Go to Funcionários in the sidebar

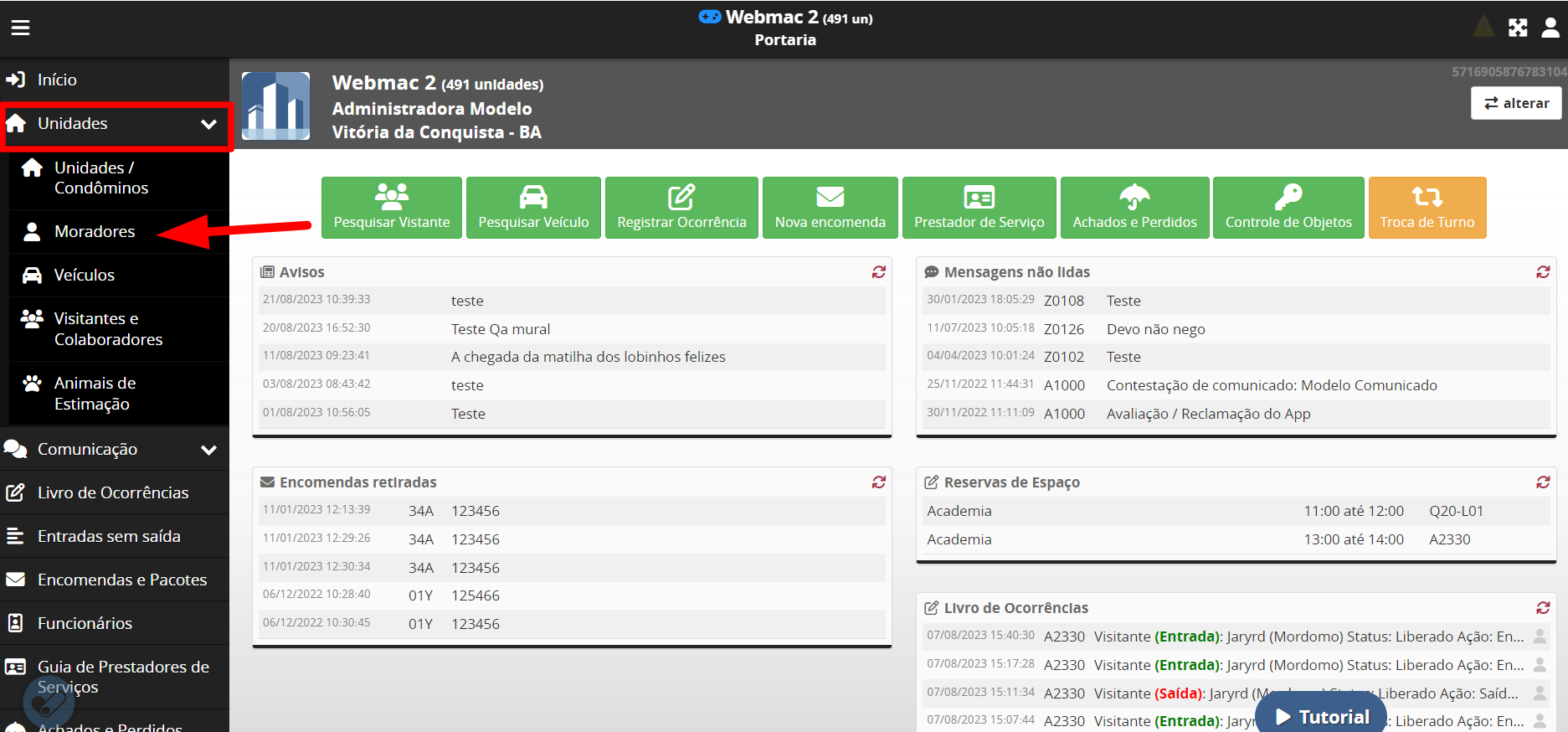[x=85, y=624]
